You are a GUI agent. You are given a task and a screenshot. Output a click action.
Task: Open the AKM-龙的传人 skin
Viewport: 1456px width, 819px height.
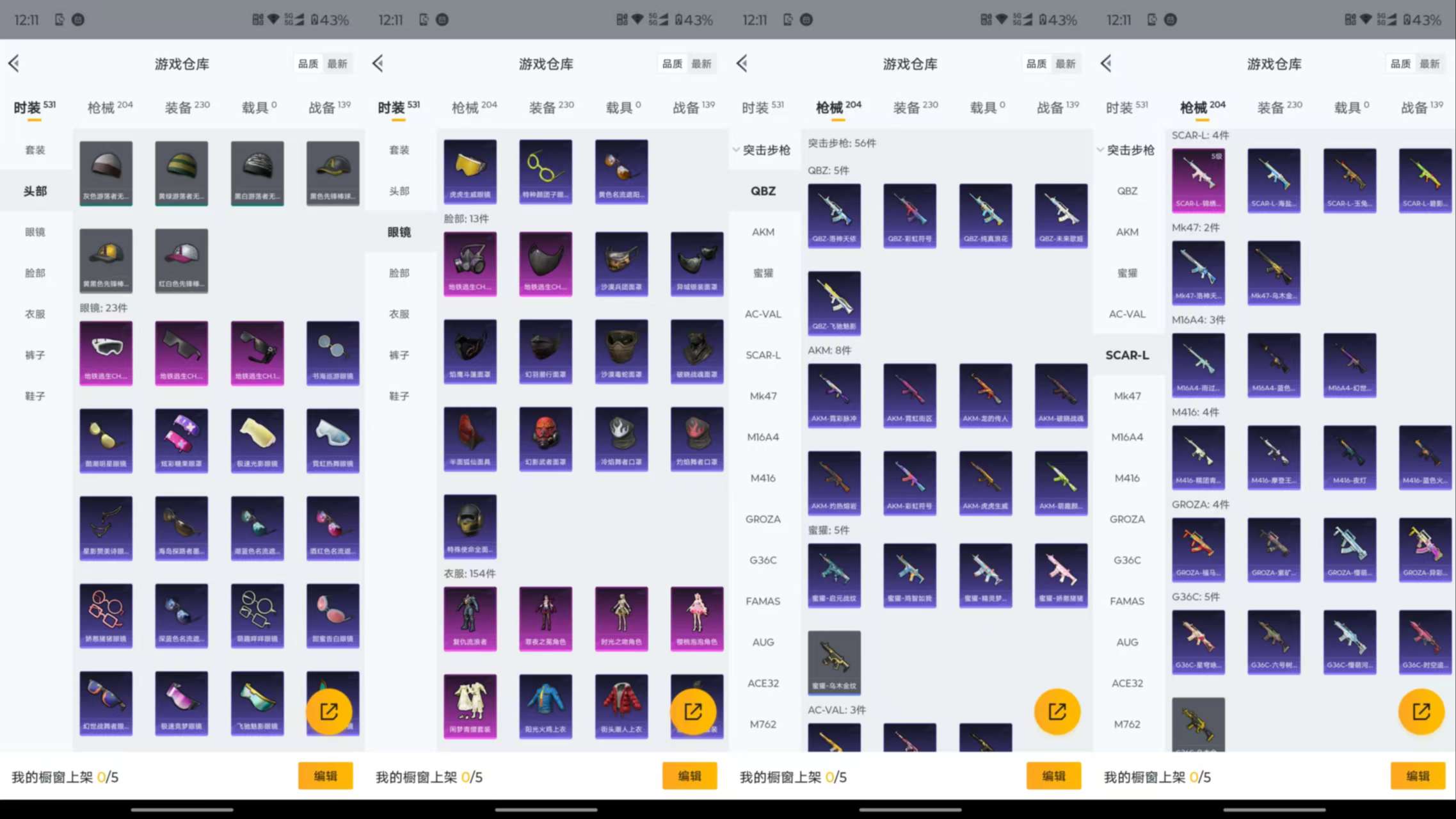click(986, 394)
